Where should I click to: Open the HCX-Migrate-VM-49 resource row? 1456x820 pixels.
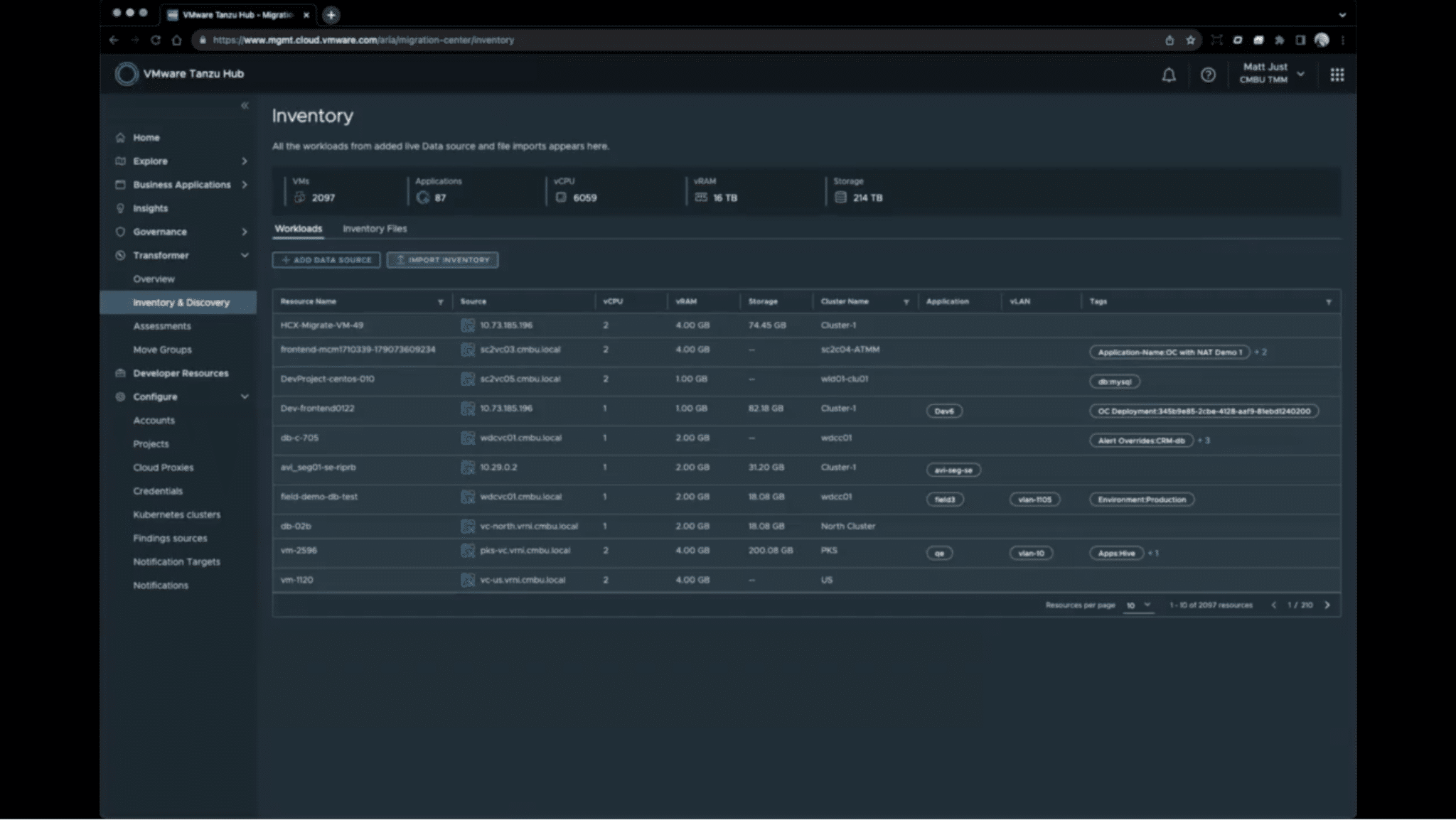tap(322, 325)
